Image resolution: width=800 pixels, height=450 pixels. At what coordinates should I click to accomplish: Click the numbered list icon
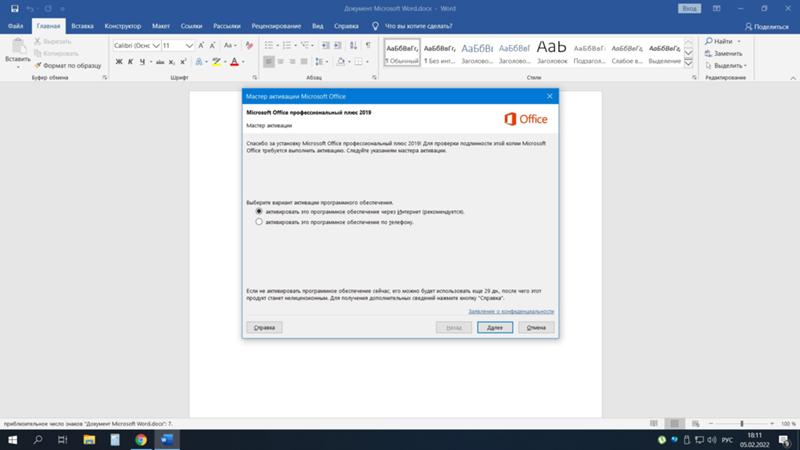click(x=287, y=45)
